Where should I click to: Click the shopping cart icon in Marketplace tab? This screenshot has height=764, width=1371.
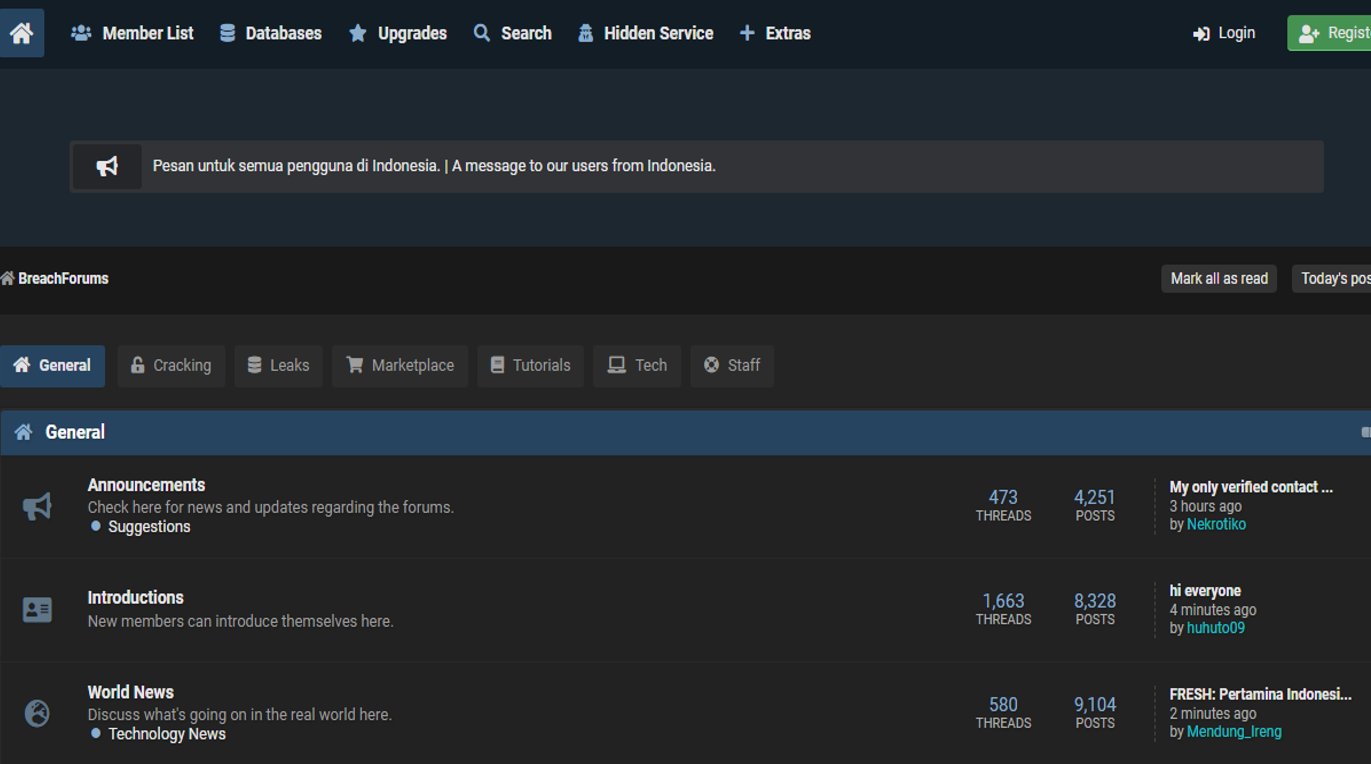(x=354, y=365)
